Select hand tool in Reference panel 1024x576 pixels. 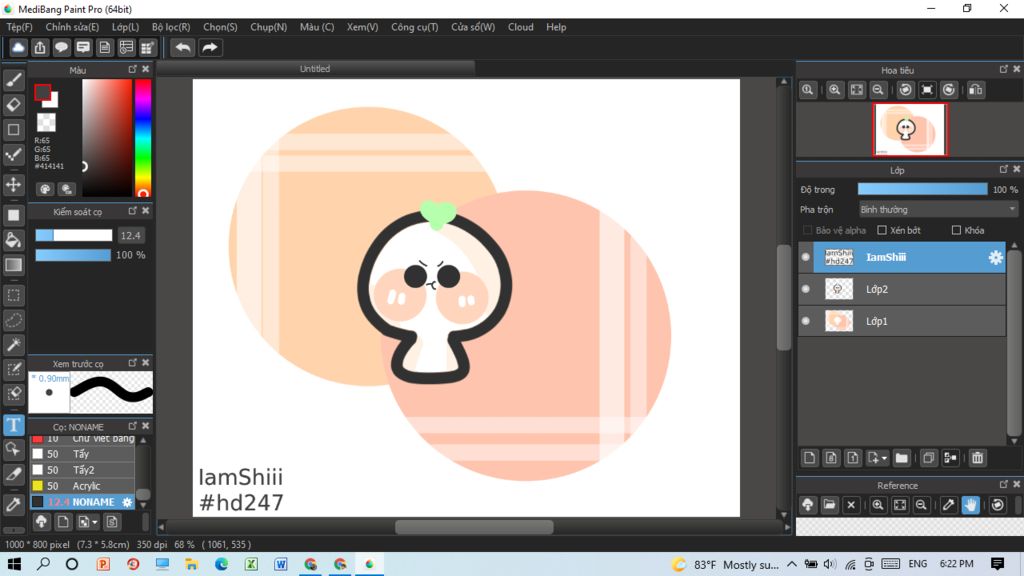pyautogui.click(x=970, y=505)
